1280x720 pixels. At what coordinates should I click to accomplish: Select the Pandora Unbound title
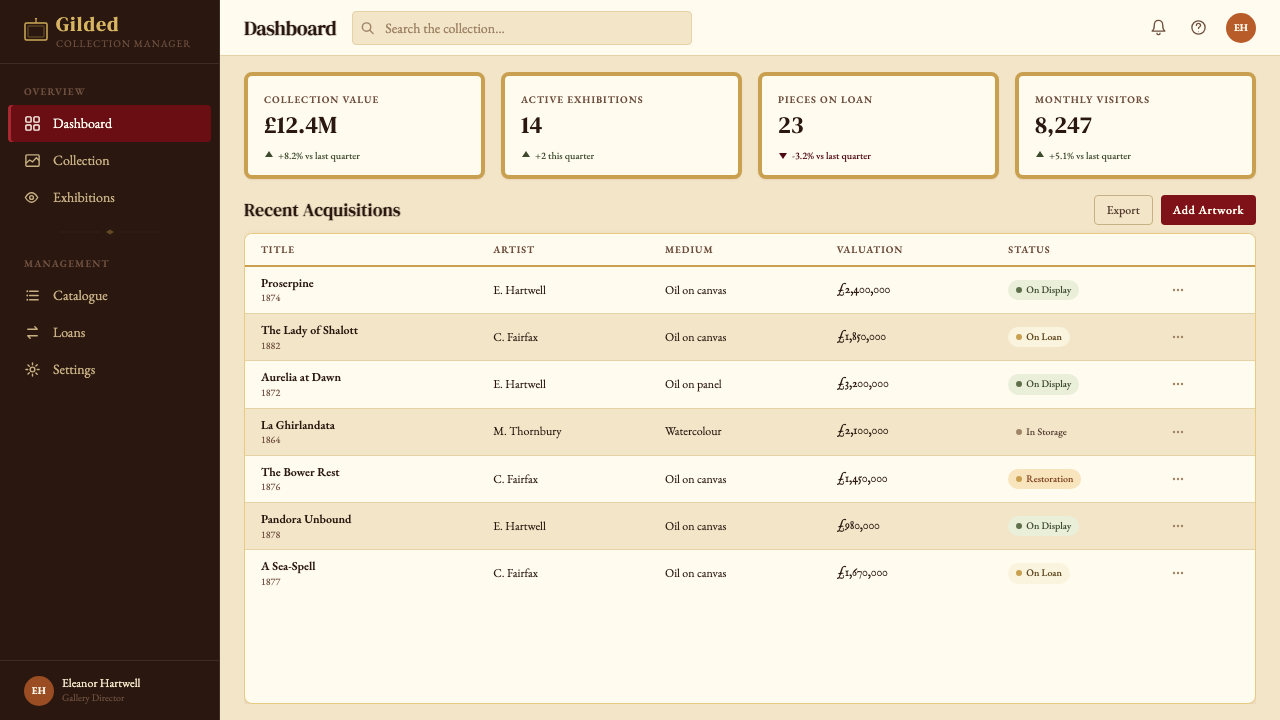point(306,519)
